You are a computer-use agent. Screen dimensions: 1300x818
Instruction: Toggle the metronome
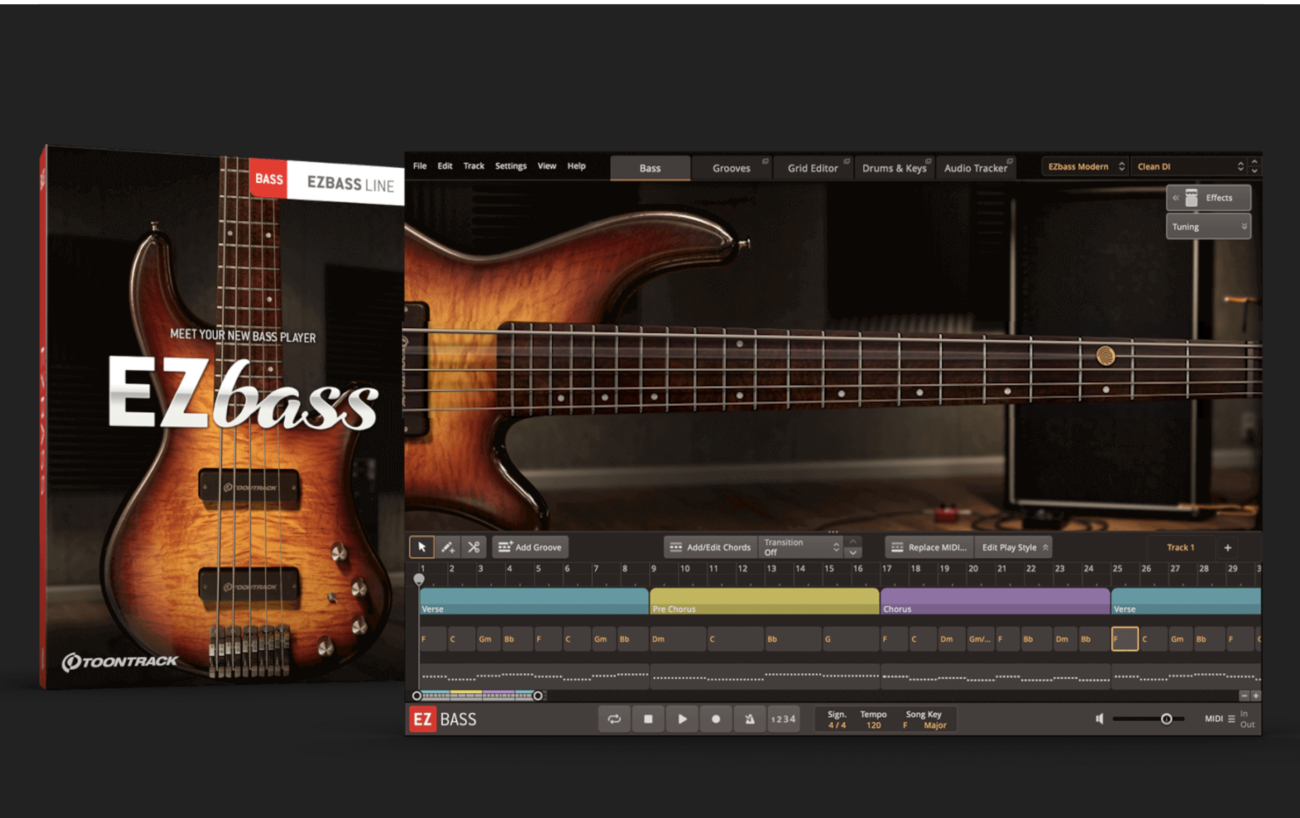[749, 719]
